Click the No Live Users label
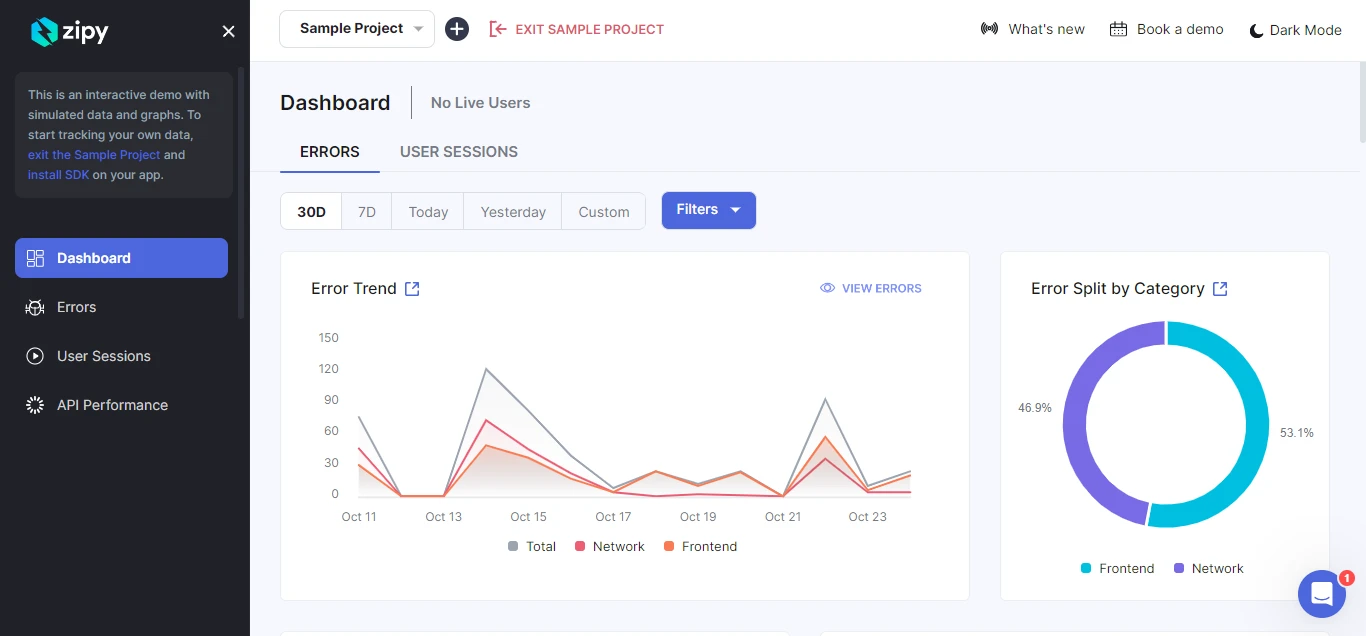Screen dimensions: 1366x636 (x=481, y=103)
